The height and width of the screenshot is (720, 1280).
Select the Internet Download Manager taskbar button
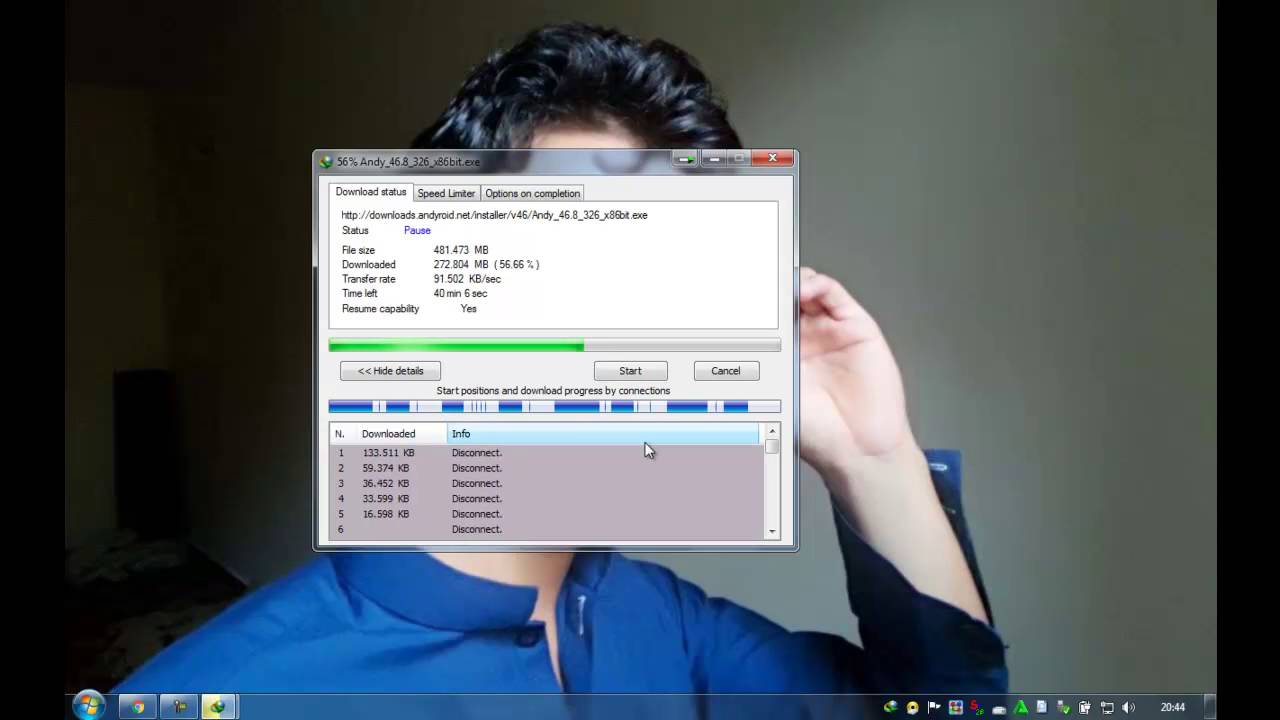[x=219, y=707]
